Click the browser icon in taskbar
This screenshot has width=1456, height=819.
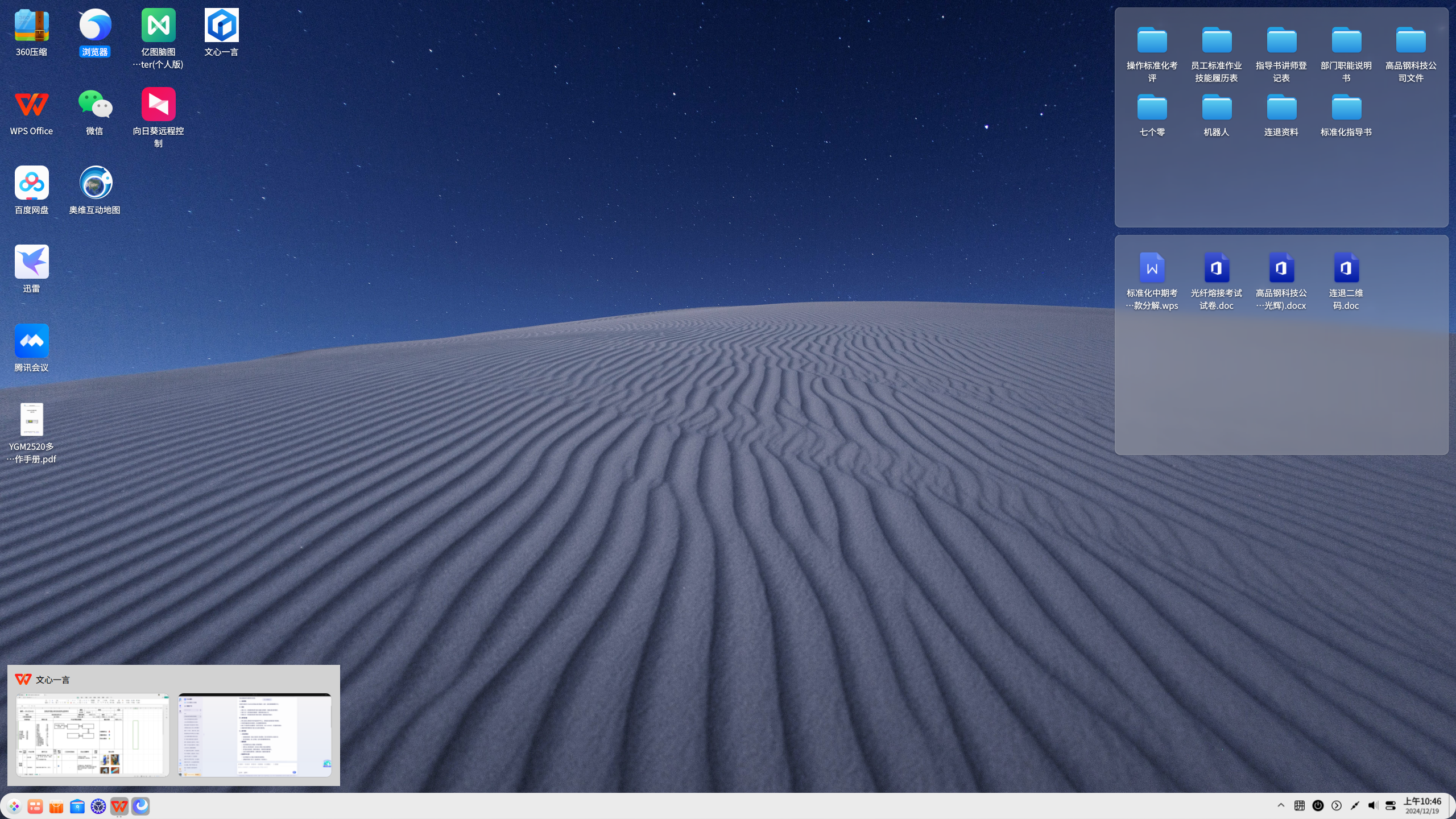(140, 806)
